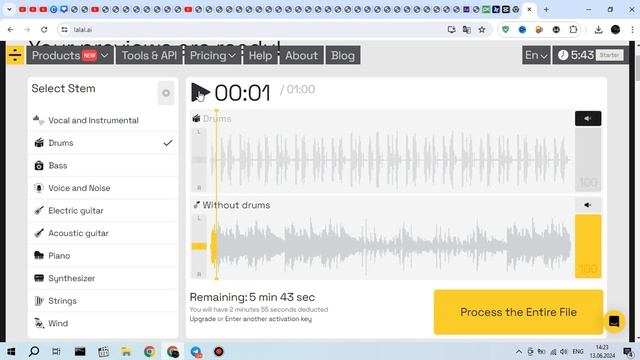Select the Synthesizer stem
The image size is (640, 360).
coord(103,278)
